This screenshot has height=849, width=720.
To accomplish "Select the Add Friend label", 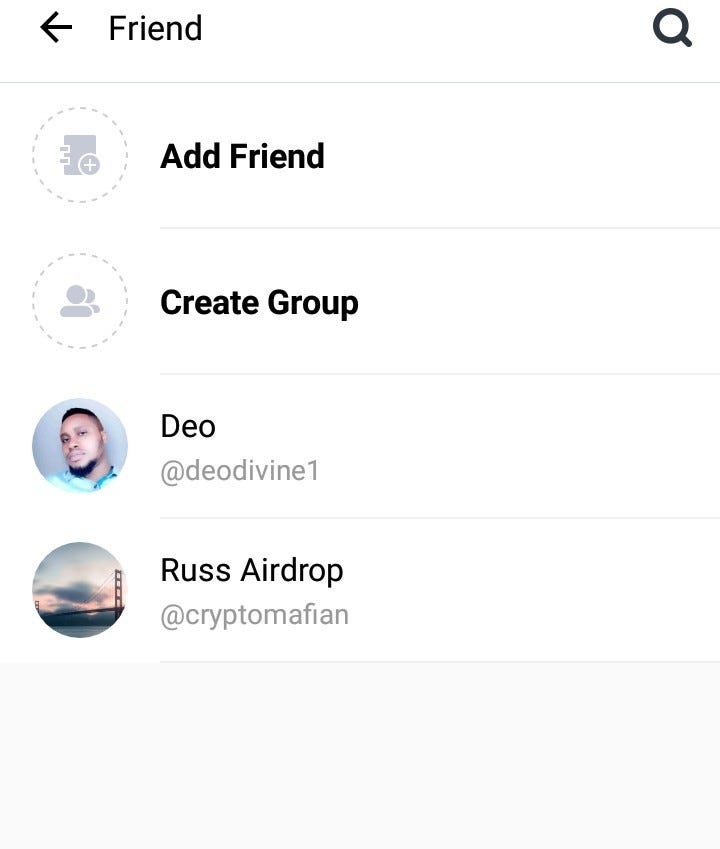I will [242, 156].
